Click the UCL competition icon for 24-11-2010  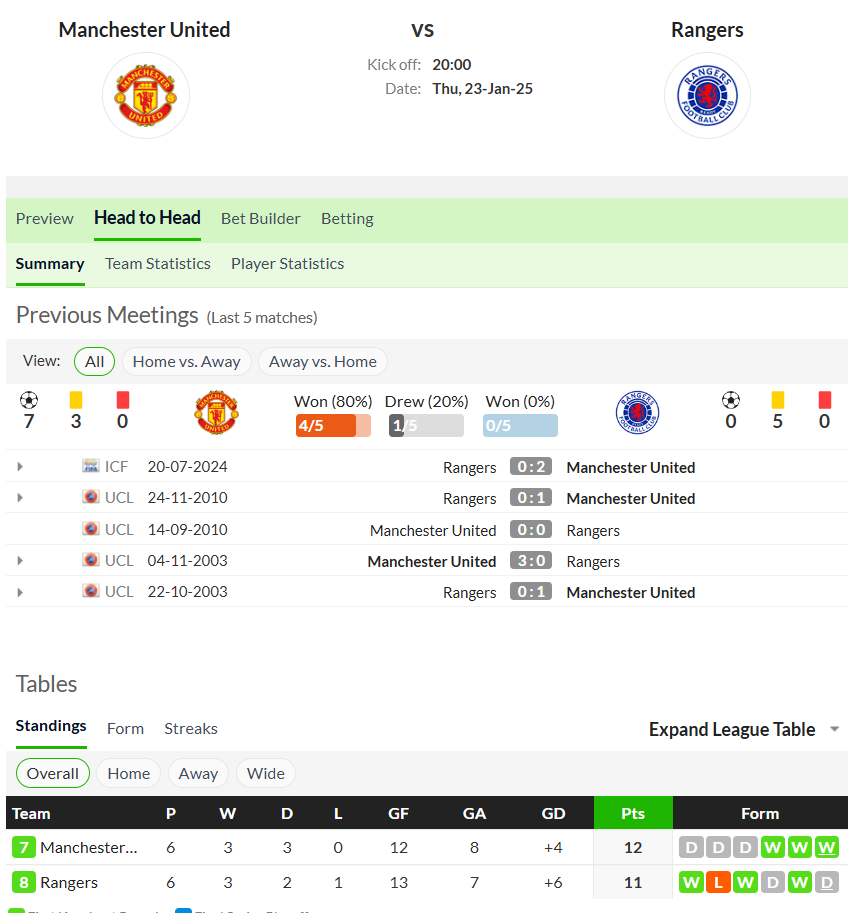(90, 497)
